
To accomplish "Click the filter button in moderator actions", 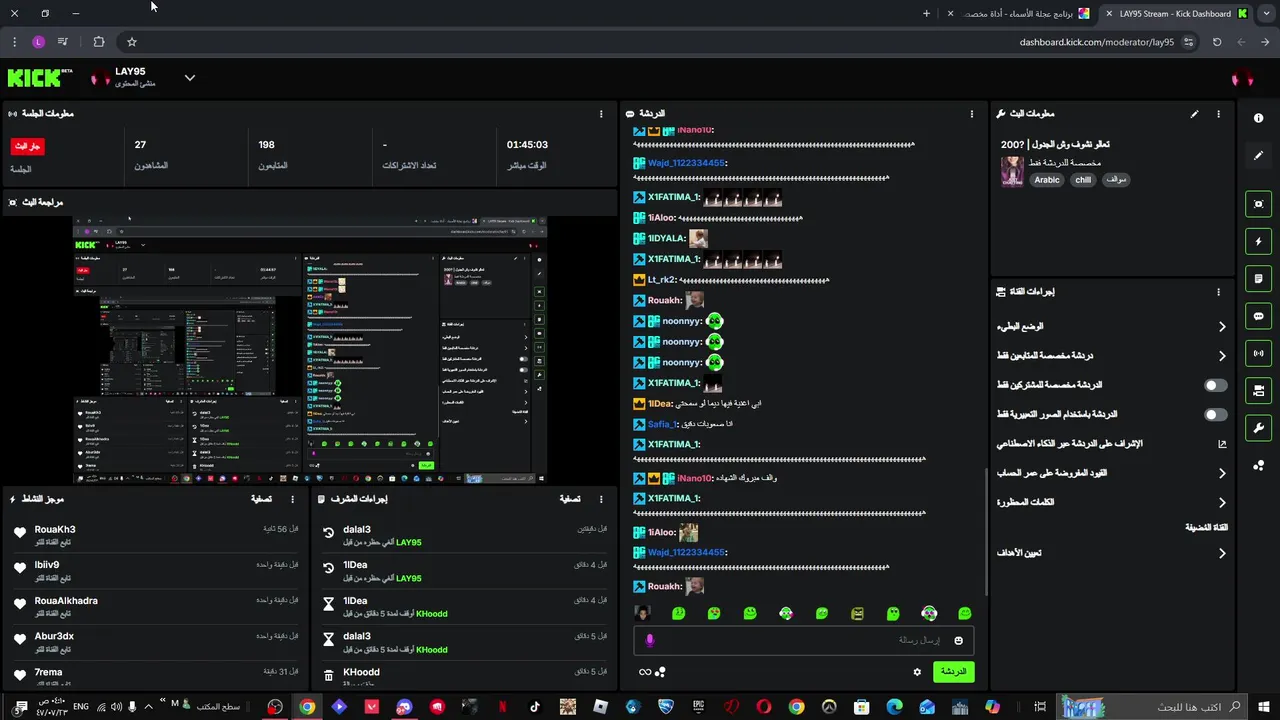I will pos(569,499).
